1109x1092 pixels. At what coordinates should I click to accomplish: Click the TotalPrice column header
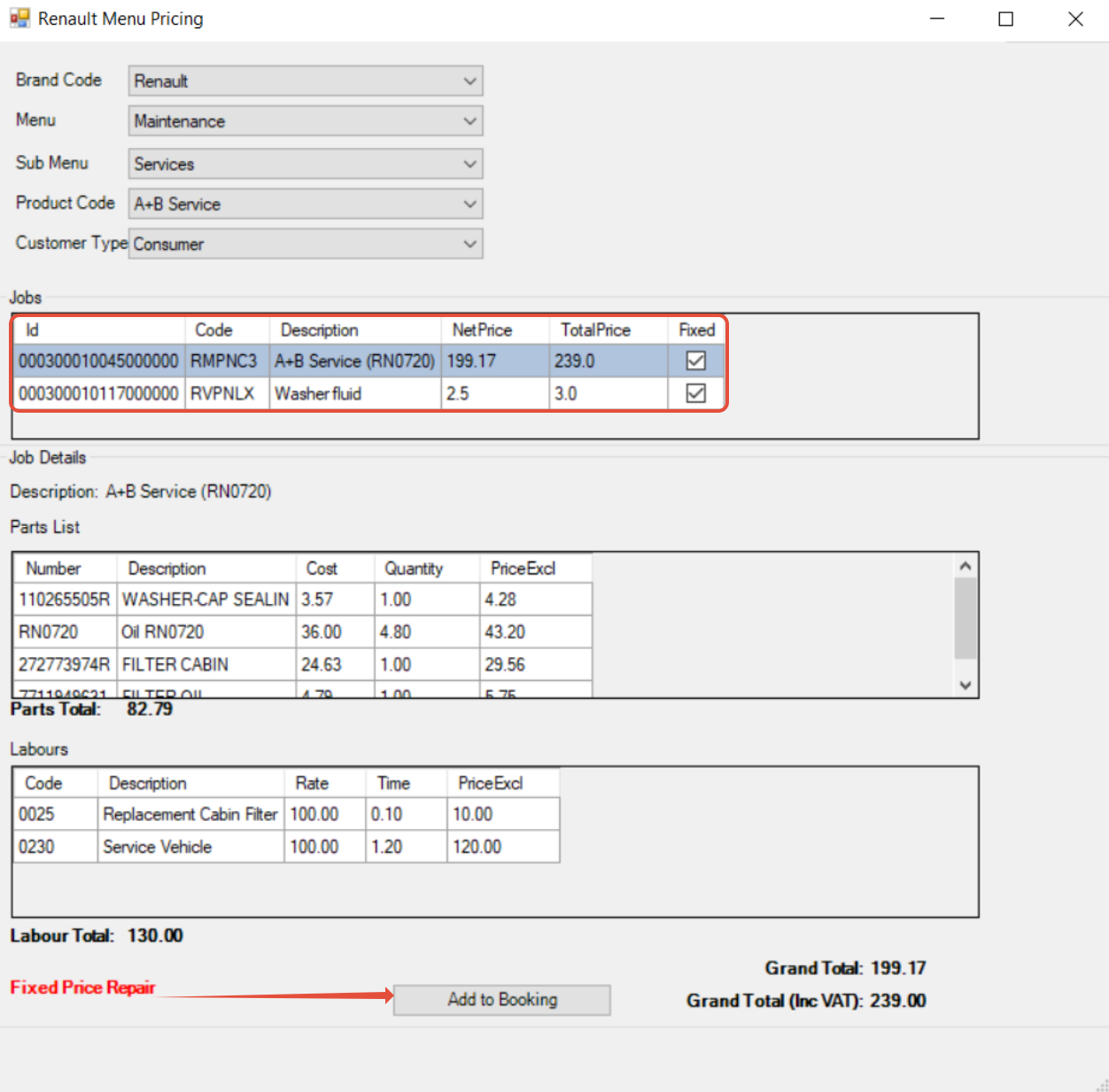coord(609,330)
